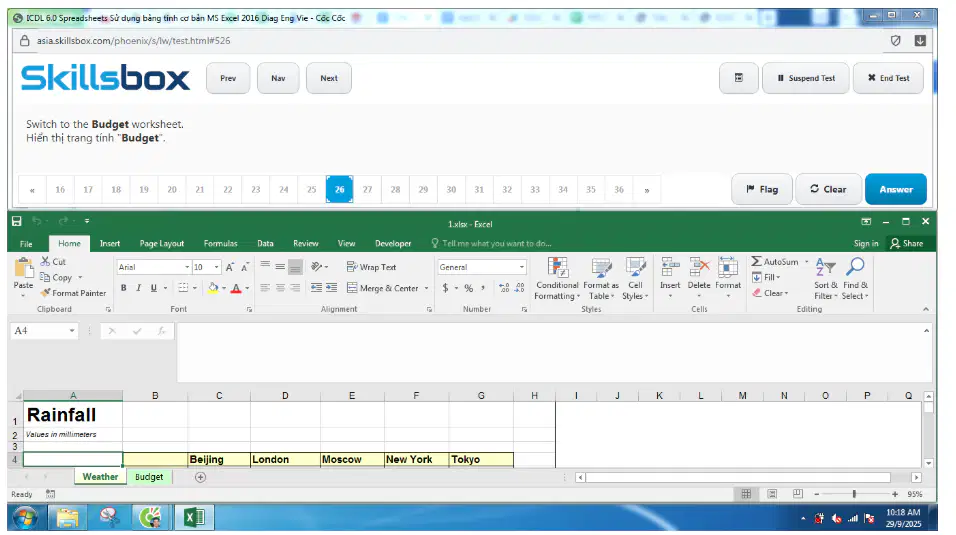
Task: Align text left
Action: (x=265, y=288)
